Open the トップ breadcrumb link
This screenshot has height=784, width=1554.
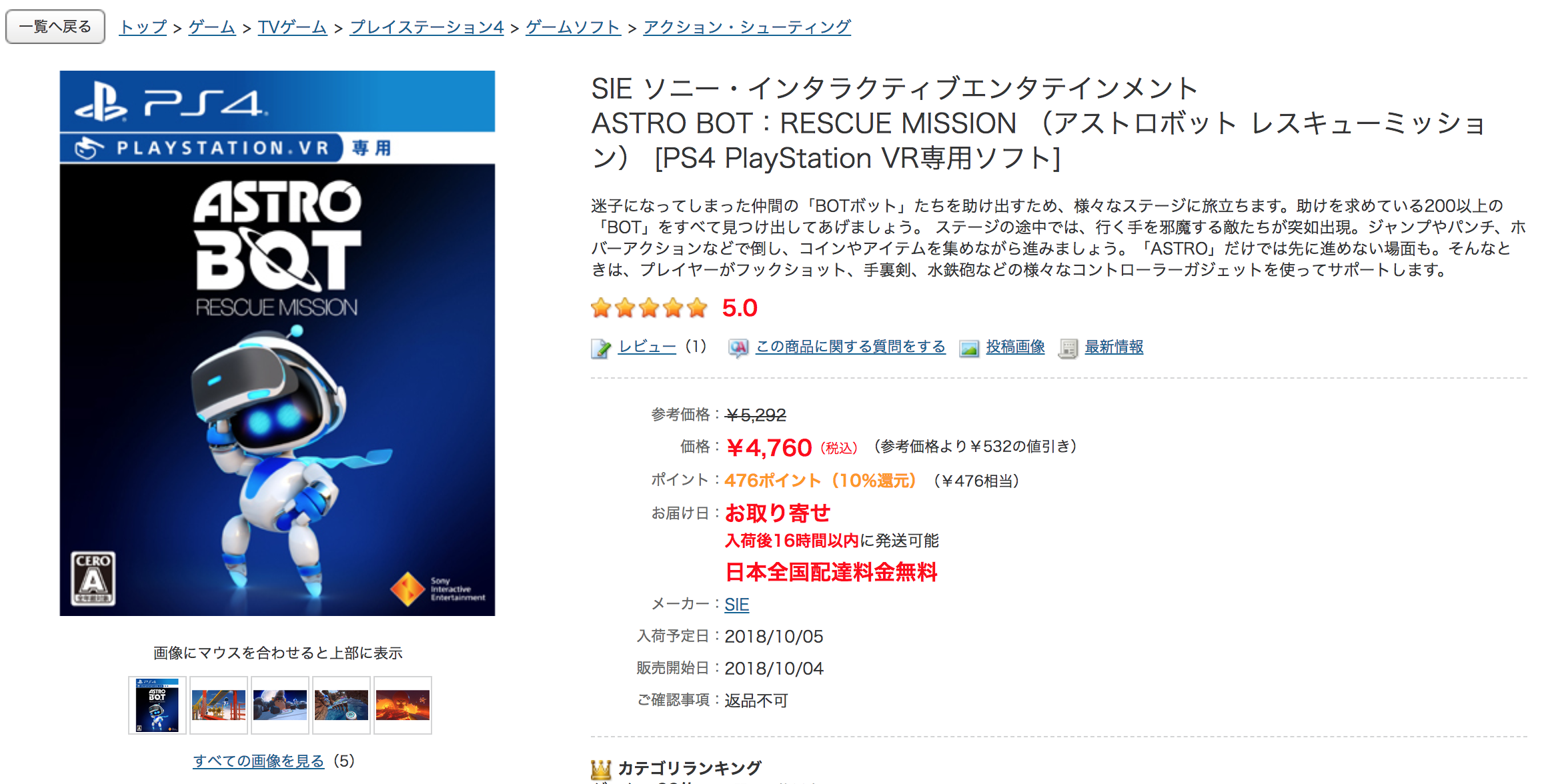tap(143, 27)
